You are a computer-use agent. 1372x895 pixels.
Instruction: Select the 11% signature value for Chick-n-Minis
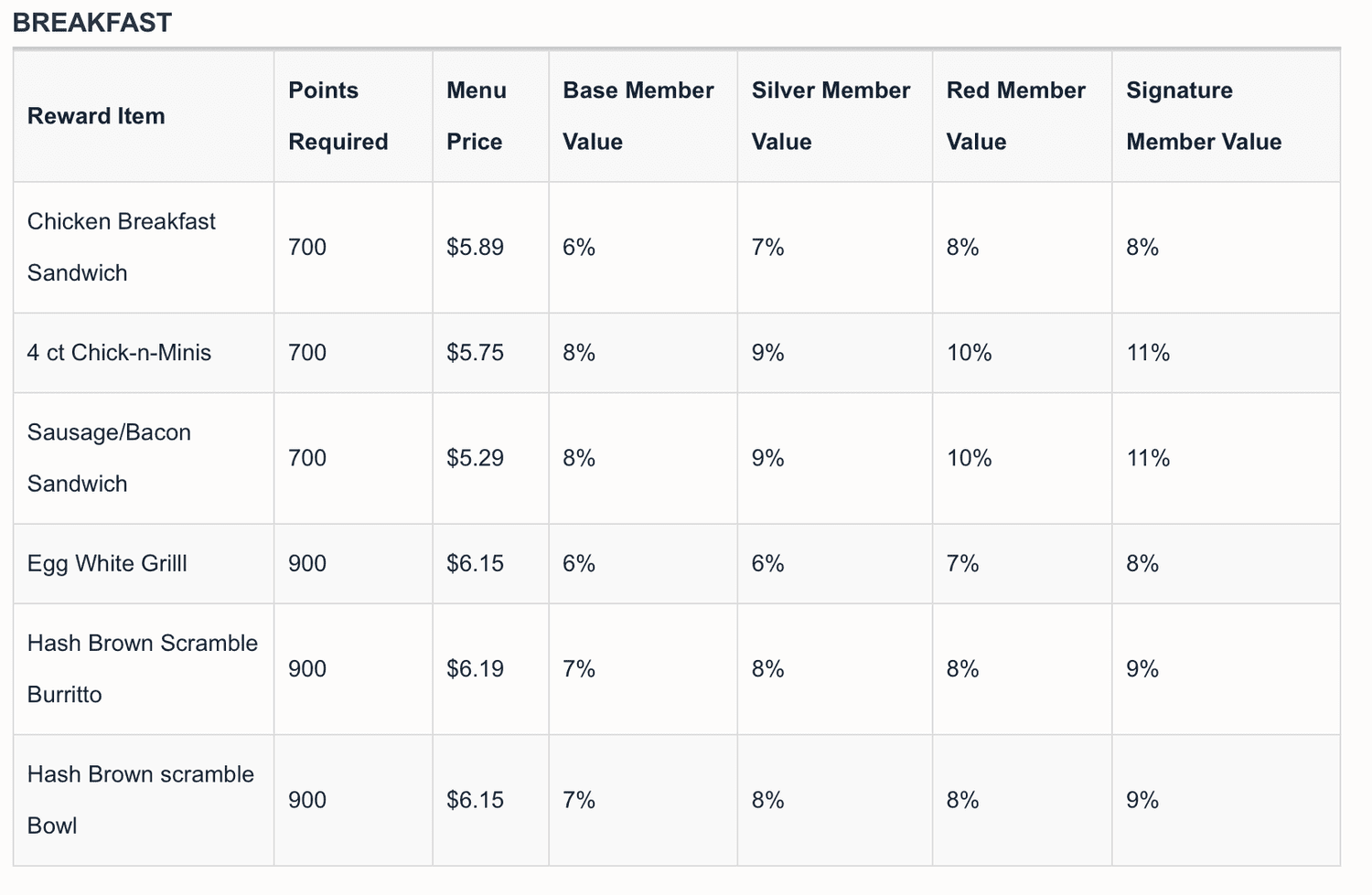click(1148, 353)
